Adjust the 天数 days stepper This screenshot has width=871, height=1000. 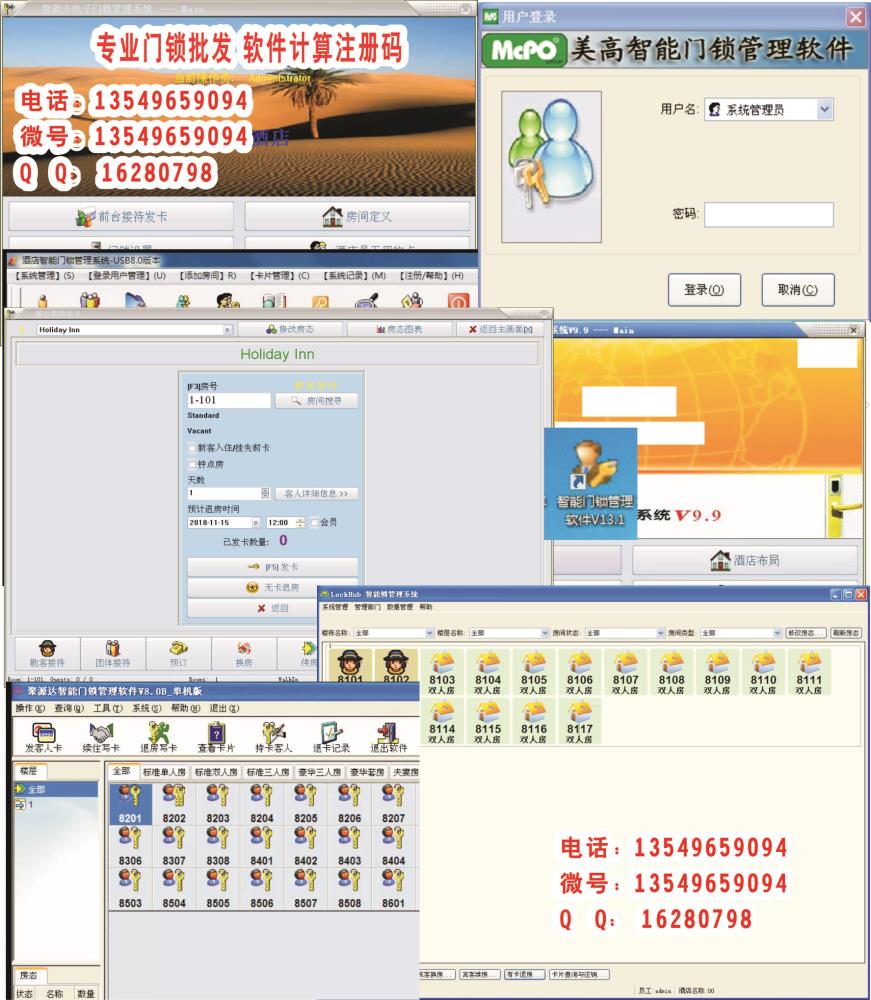click(265, 493)
